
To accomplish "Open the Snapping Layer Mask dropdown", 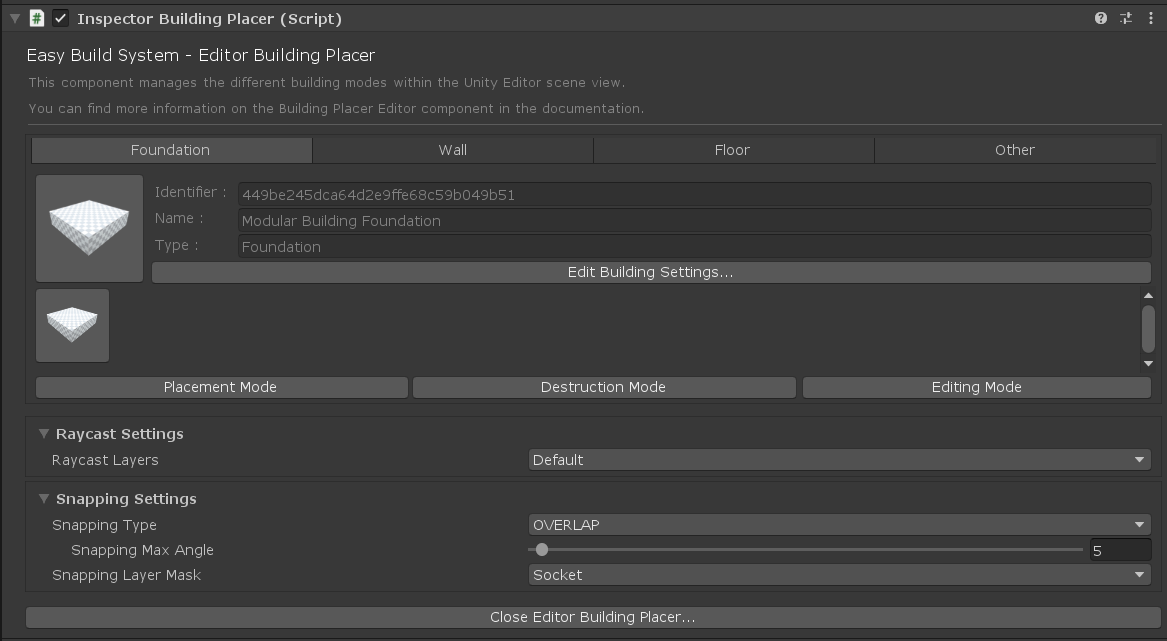I will click(839, 575).
